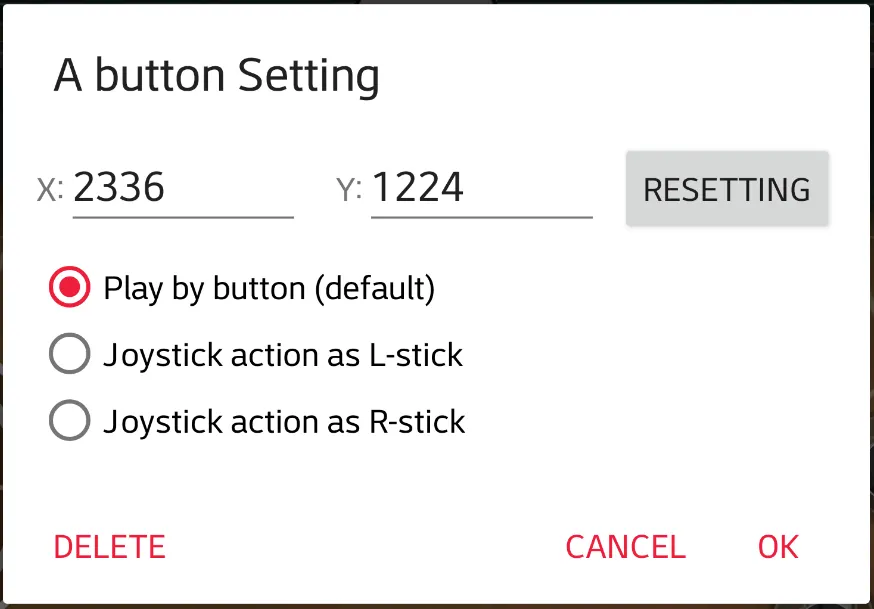This screenshot has height=609, width=874.
Task: Enable Joystick action as R-stick radio button
Action: [x=69, y=421]
